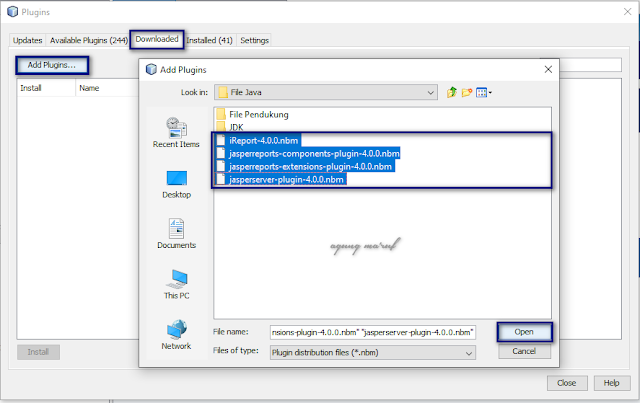Click the search field in the Plugins window
Image resolution: width=640 pixels, height=403 pixels.
pyautogui.click(x=590, y=65)
